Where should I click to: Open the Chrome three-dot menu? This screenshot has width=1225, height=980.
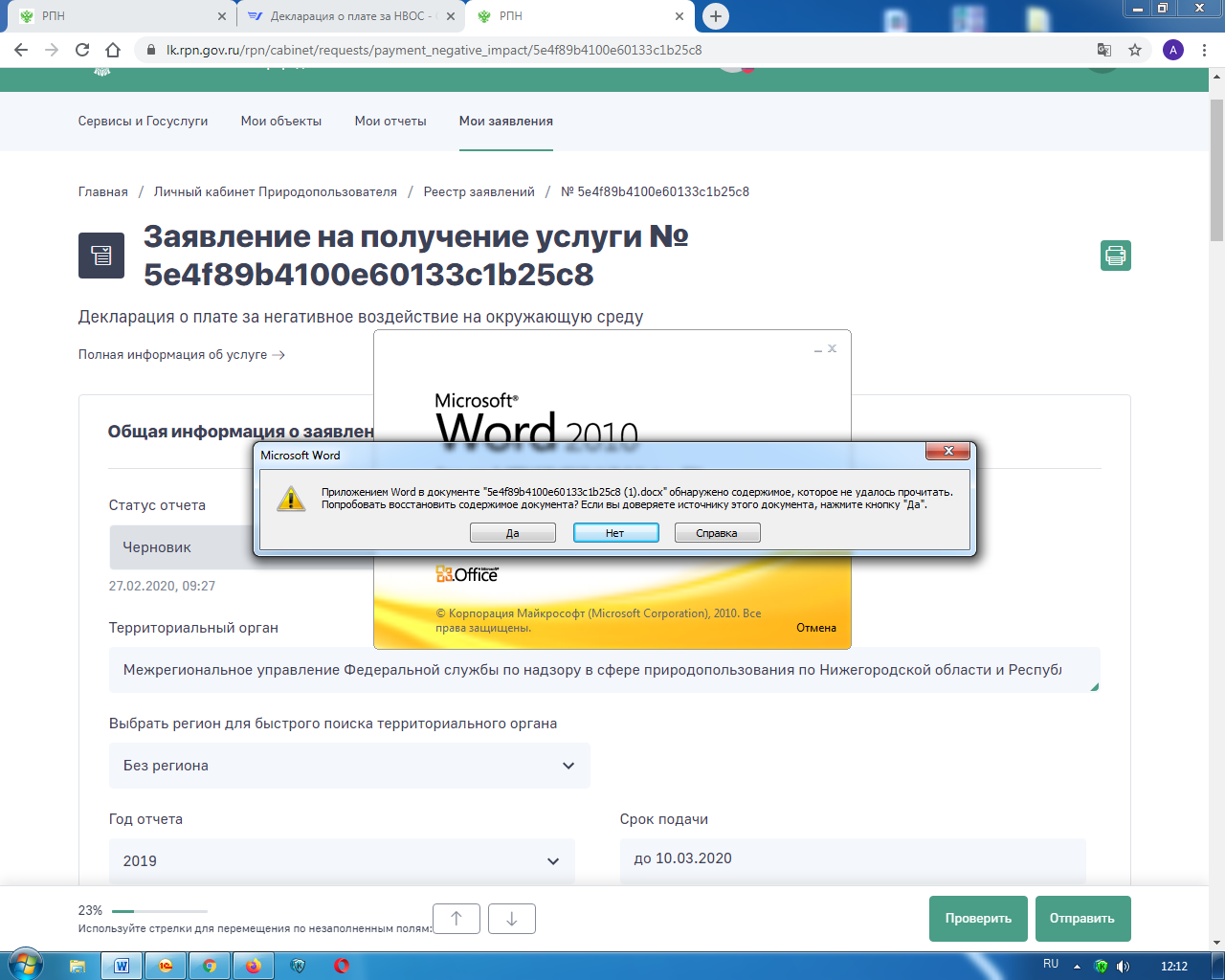click(x=1204, y=50)
